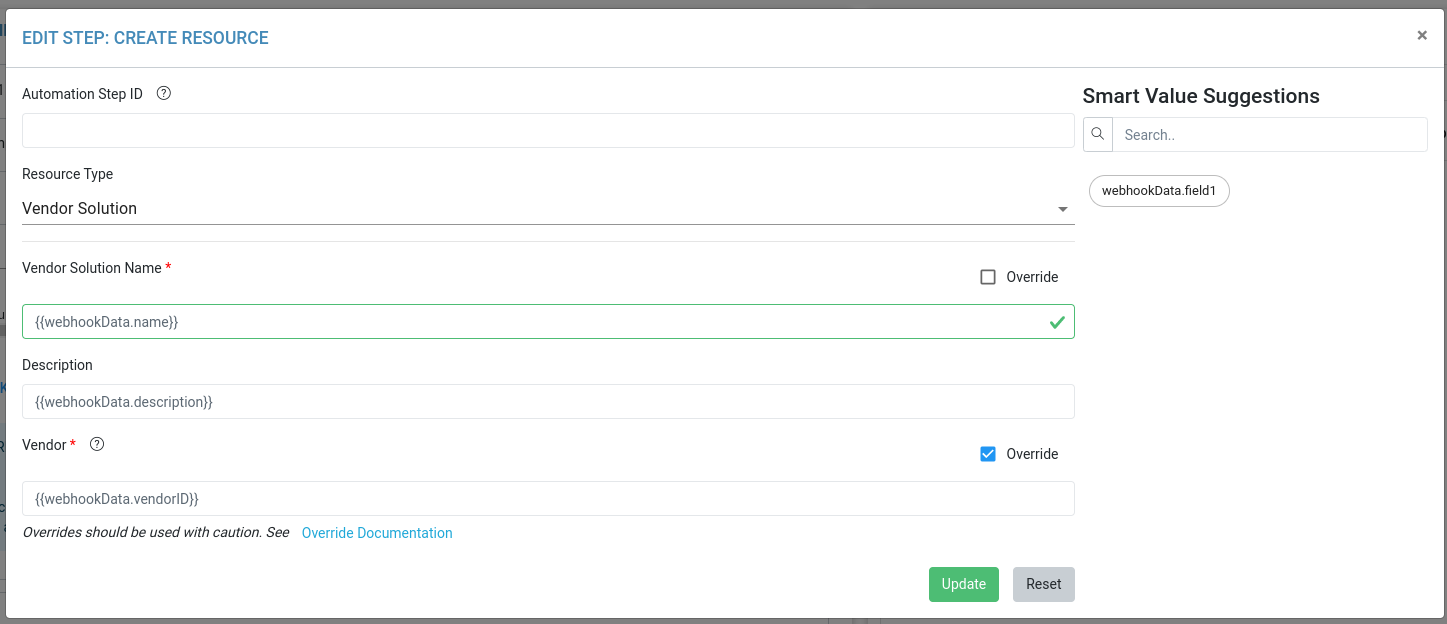Screen dimensions: 1447x624
Task: Uncheck the Vendor Override checkbox
Action: [988, 454]
